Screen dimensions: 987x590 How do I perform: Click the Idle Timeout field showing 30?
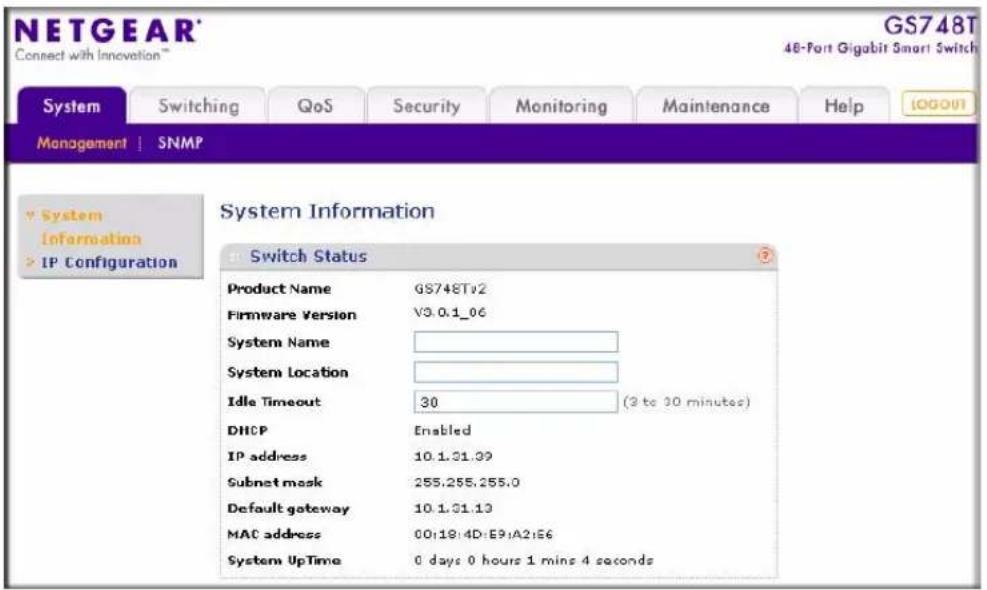tap(516, 402)
